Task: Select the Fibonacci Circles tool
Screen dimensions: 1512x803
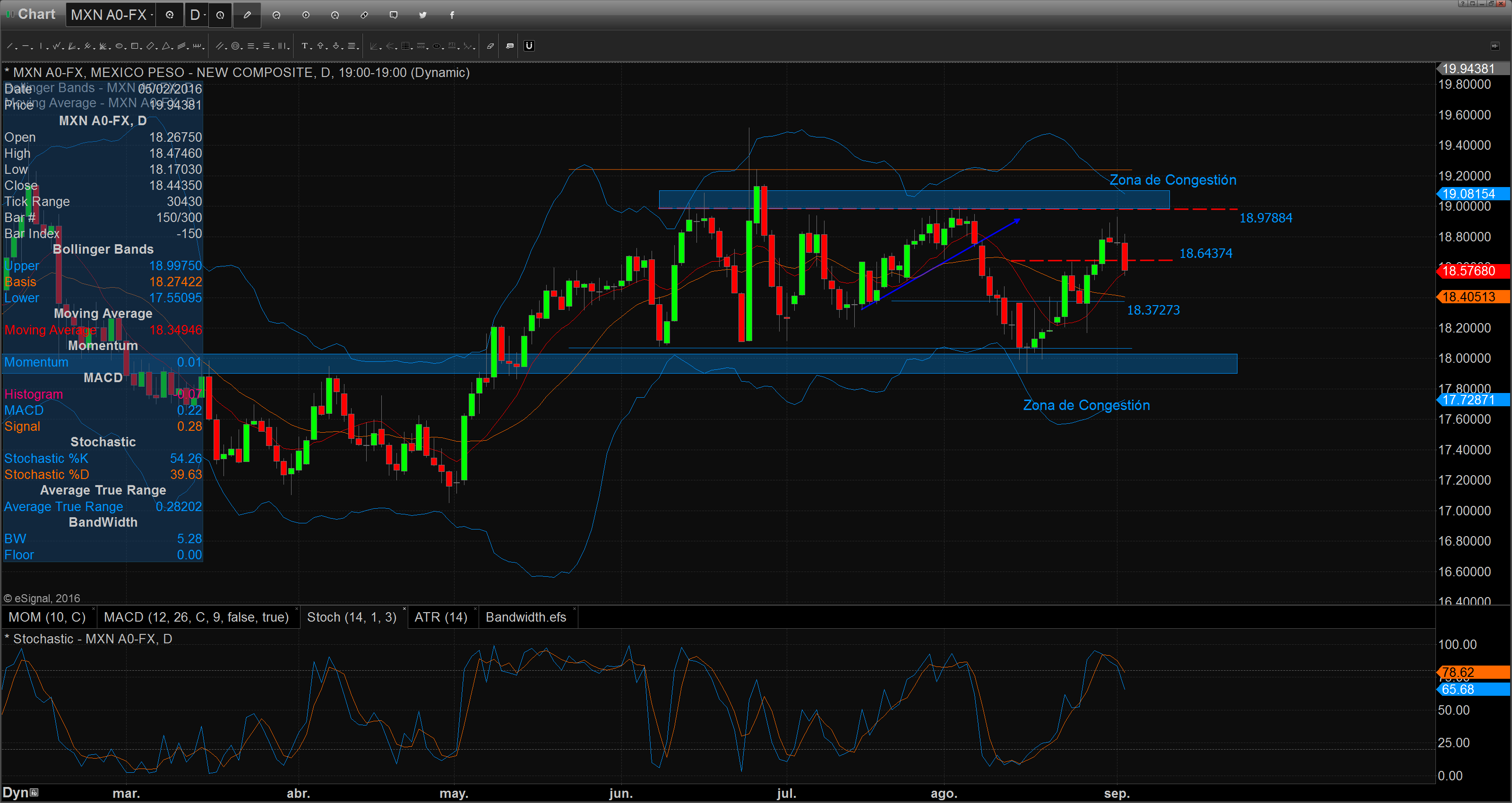Action: click(235, 46)
